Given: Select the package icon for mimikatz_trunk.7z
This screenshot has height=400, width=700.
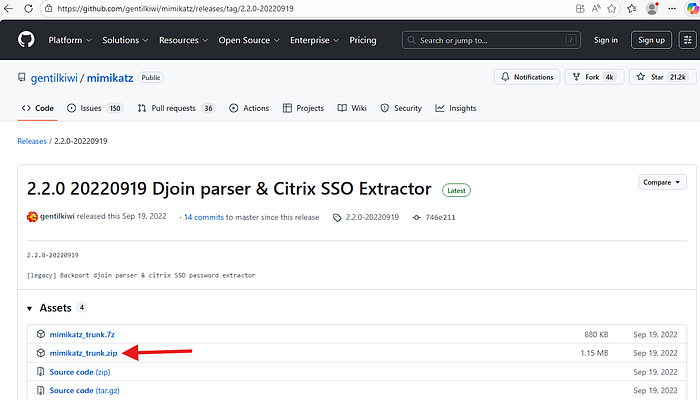Looking at the screenshot, I should tap(41, 334).
